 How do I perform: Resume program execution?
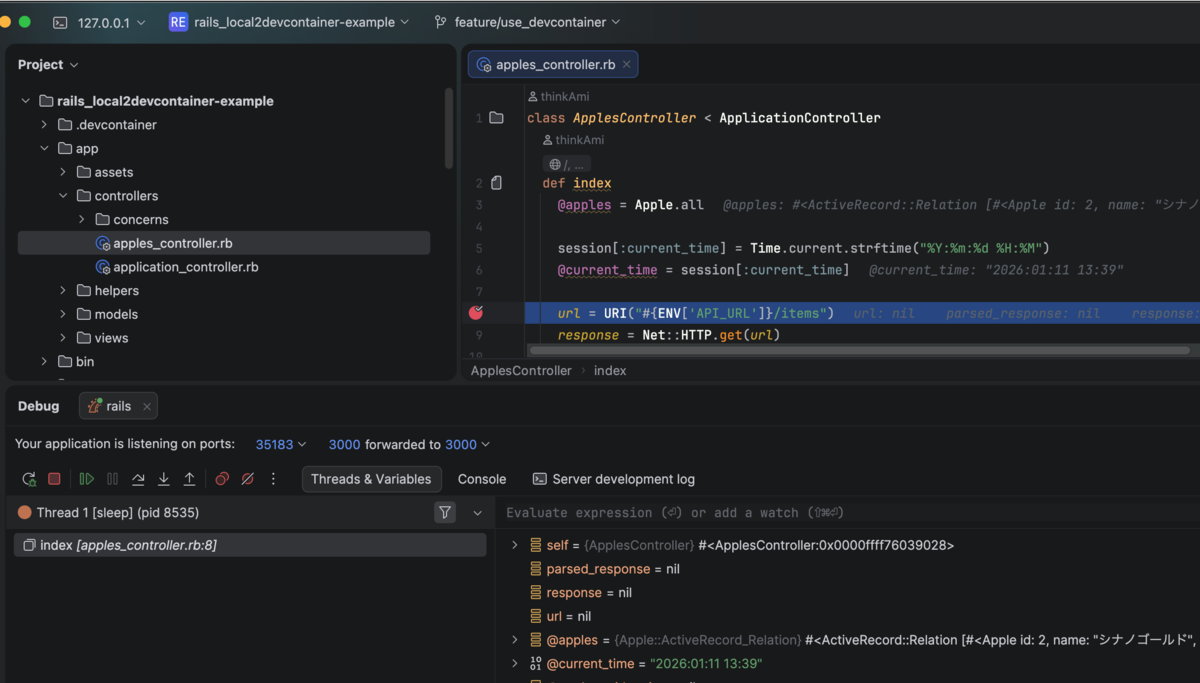pos(86,479)
